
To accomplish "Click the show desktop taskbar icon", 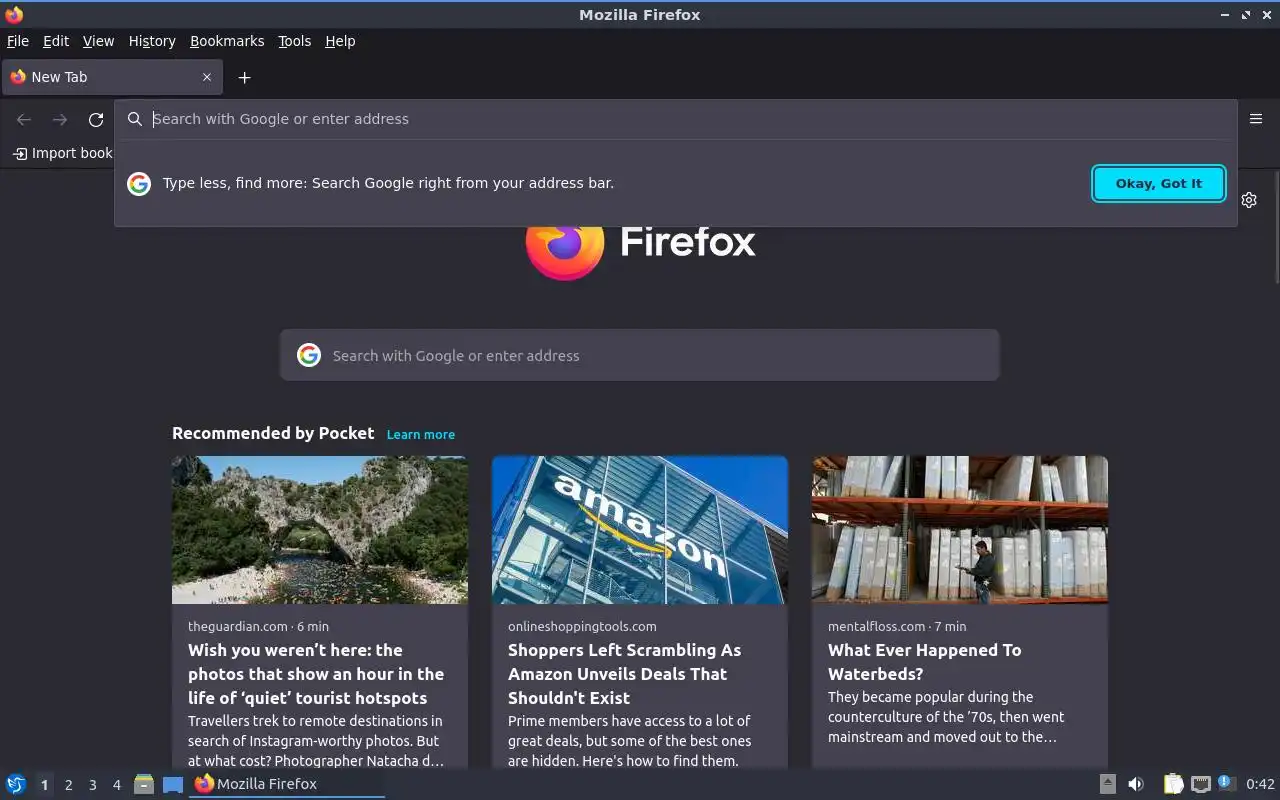I will (x=173, y=784).
